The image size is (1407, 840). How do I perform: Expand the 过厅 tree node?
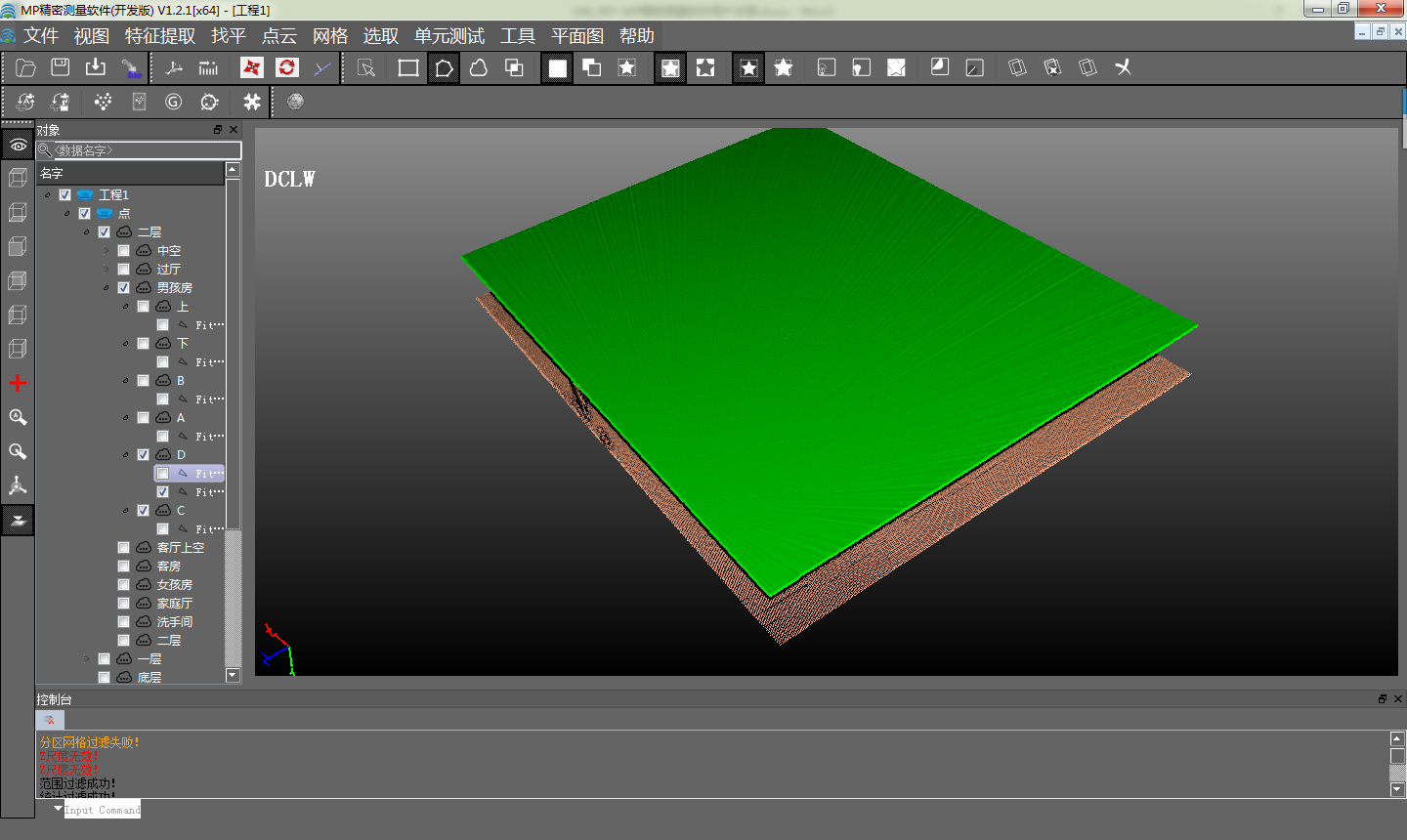(x=106, y=270)
